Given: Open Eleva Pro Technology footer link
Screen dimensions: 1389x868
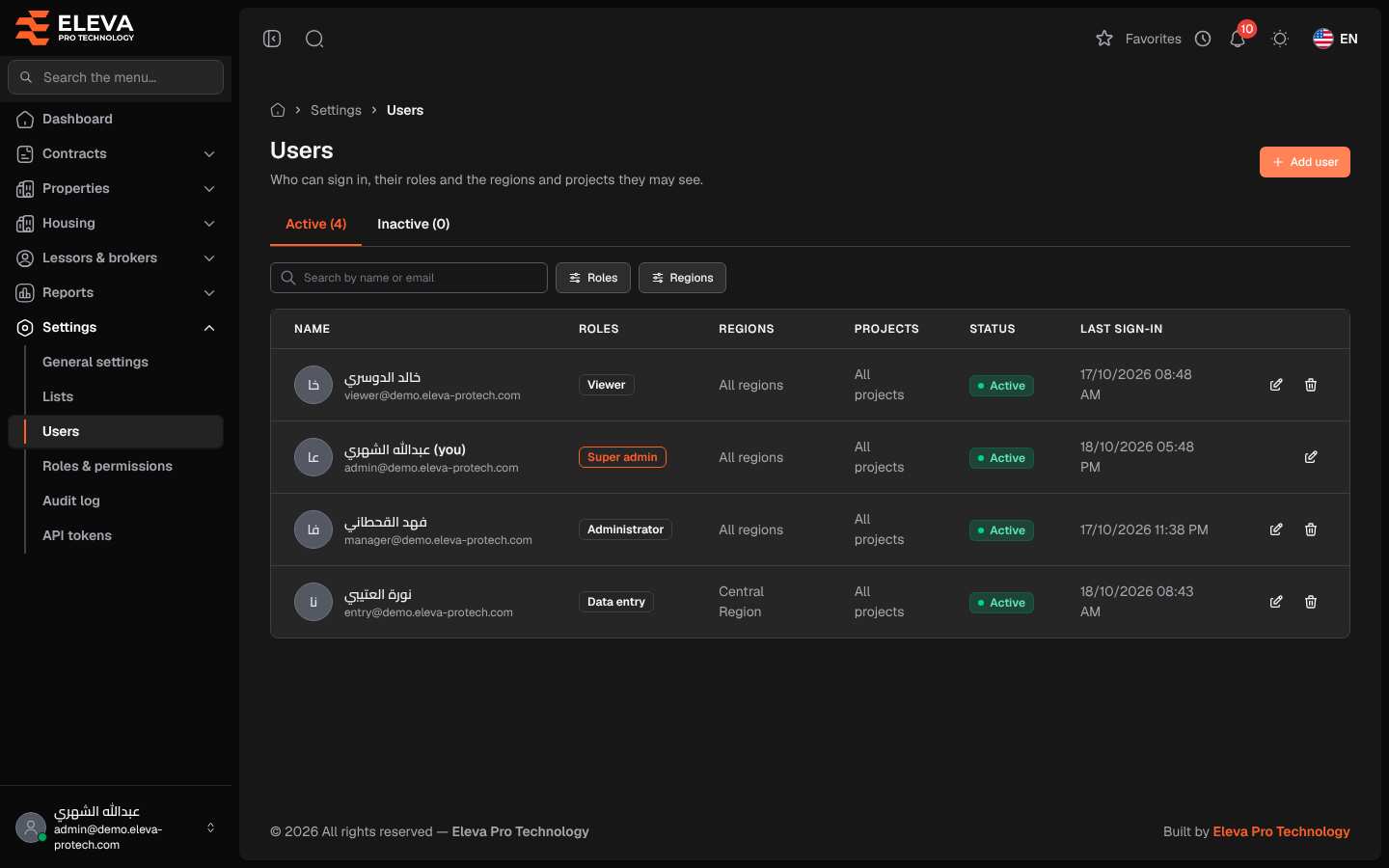Looking at the screenshot, I should point(1281,831).
